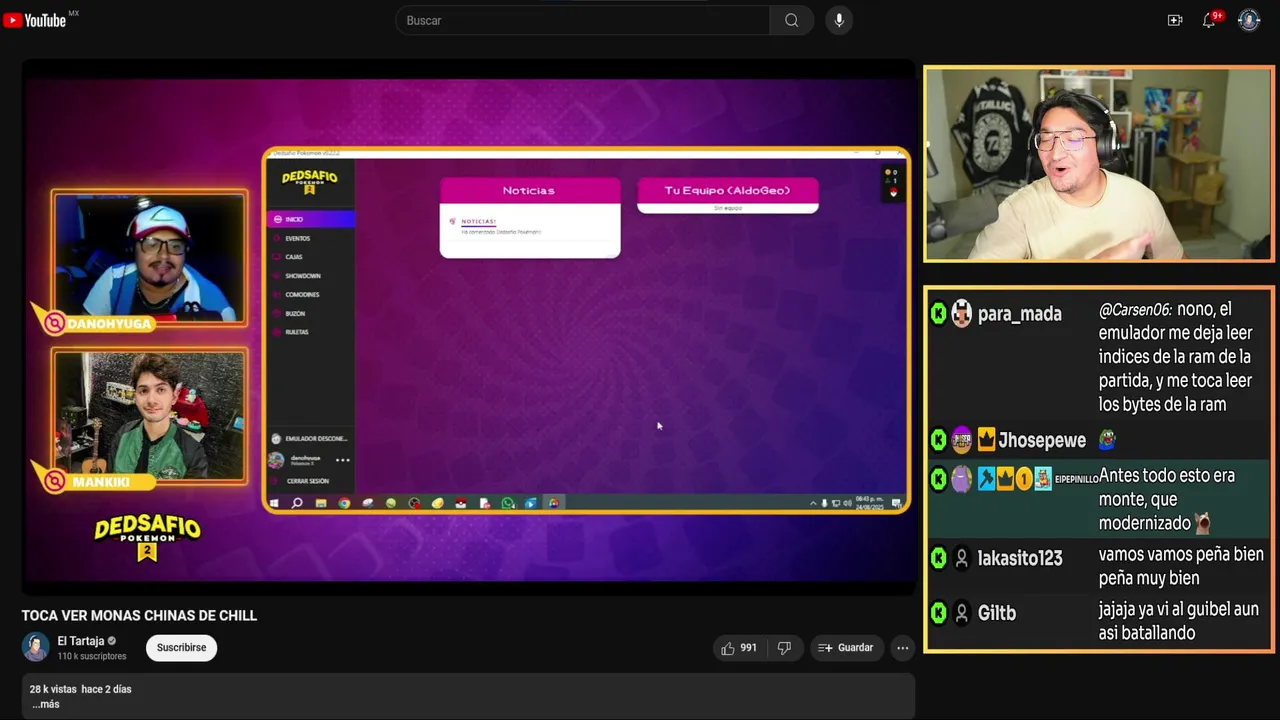Select COMODINES in the Dedsafio sidebar
This screenshot has height=720, width=1280.
[x=310, y=294]
